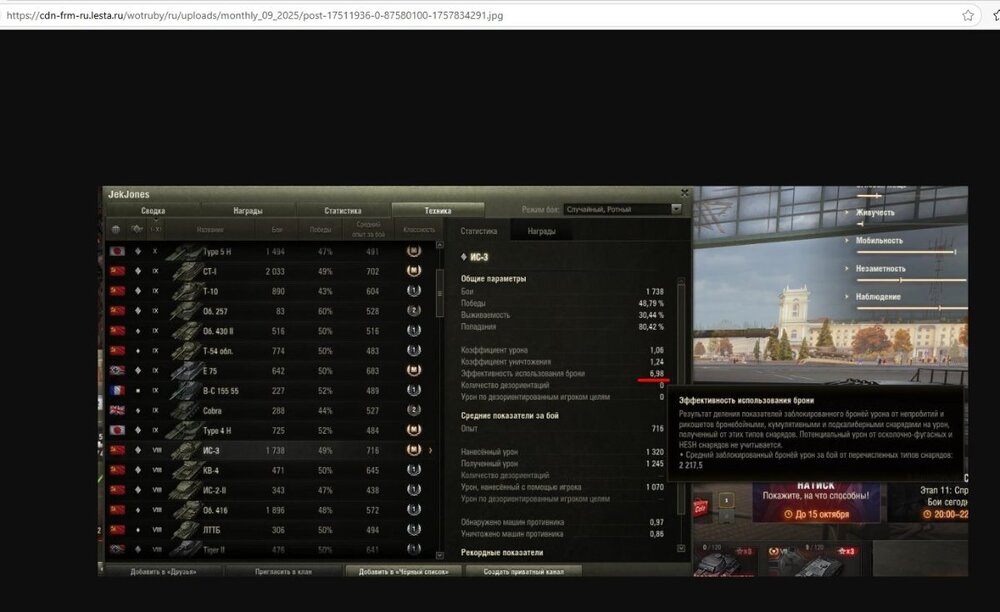Click the Japanese flag in Type 5 H row

[117, 252]
